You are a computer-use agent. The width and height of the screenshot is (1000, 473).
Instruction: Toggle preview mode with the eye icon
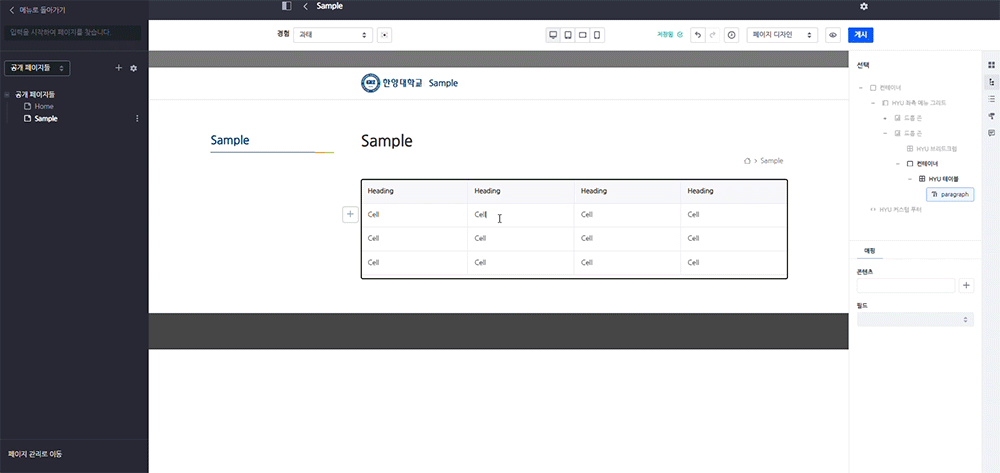[x=832, y=35]
